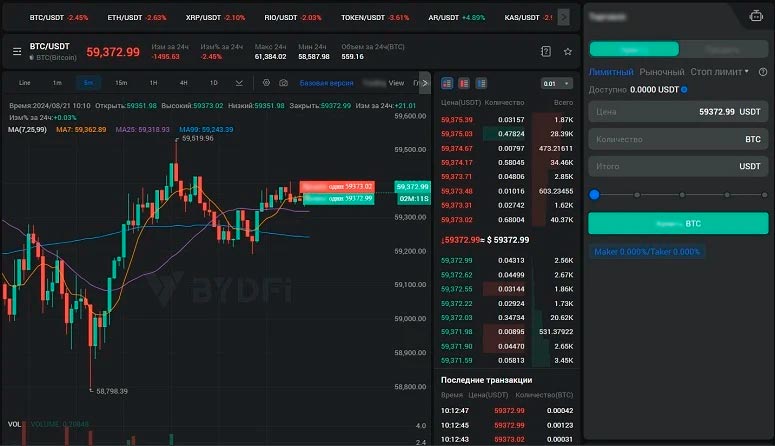Switch chart to 1m timeframe

click(57, 83)
